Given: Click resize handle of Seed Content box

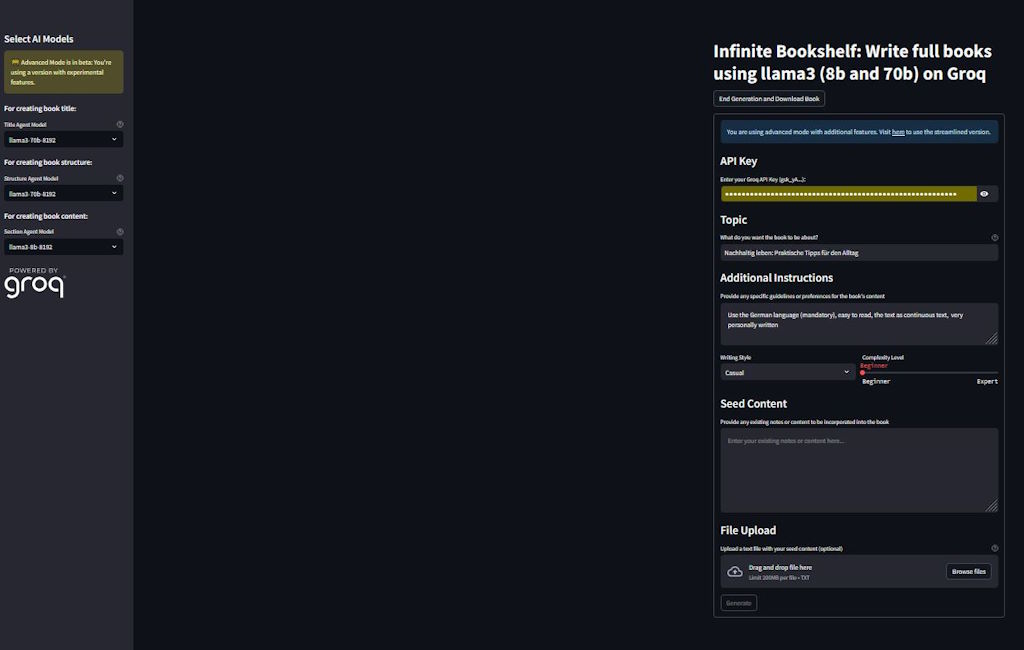Looking at the screenshot, I should point(991,506).
